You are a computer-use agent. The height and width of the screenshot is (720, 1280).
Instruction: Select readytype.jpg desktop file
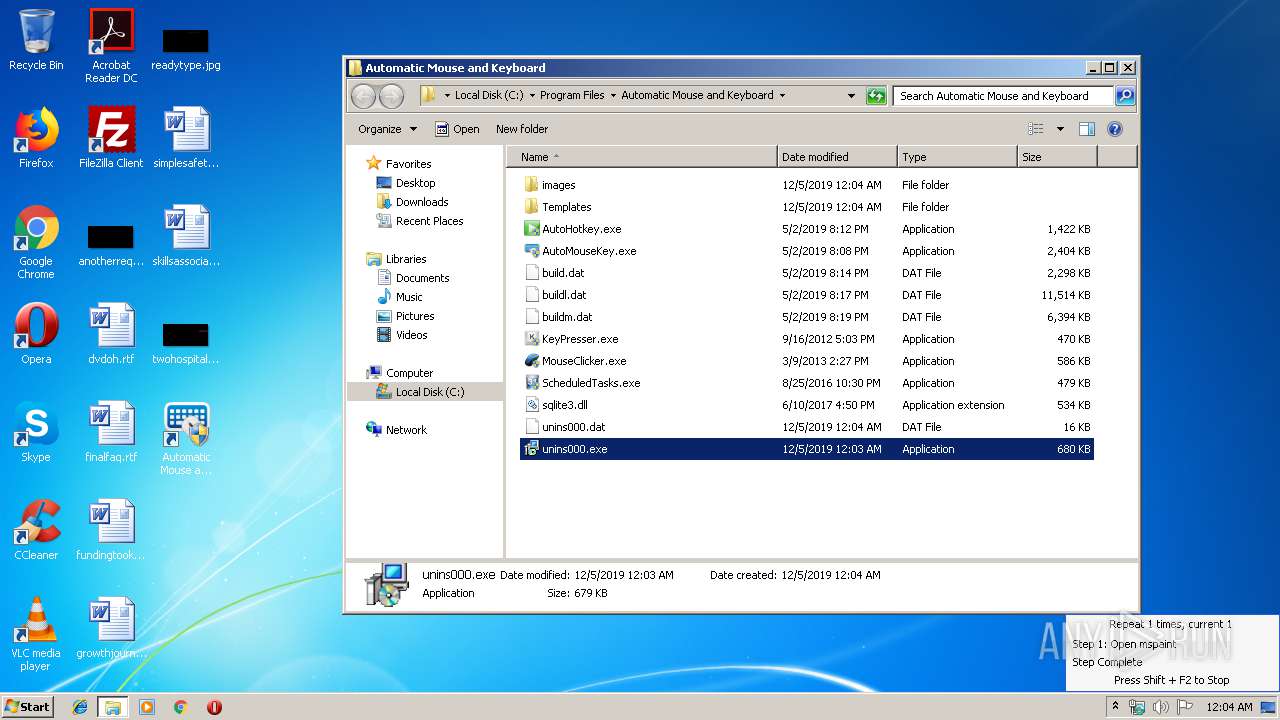(x=186, y=48)
